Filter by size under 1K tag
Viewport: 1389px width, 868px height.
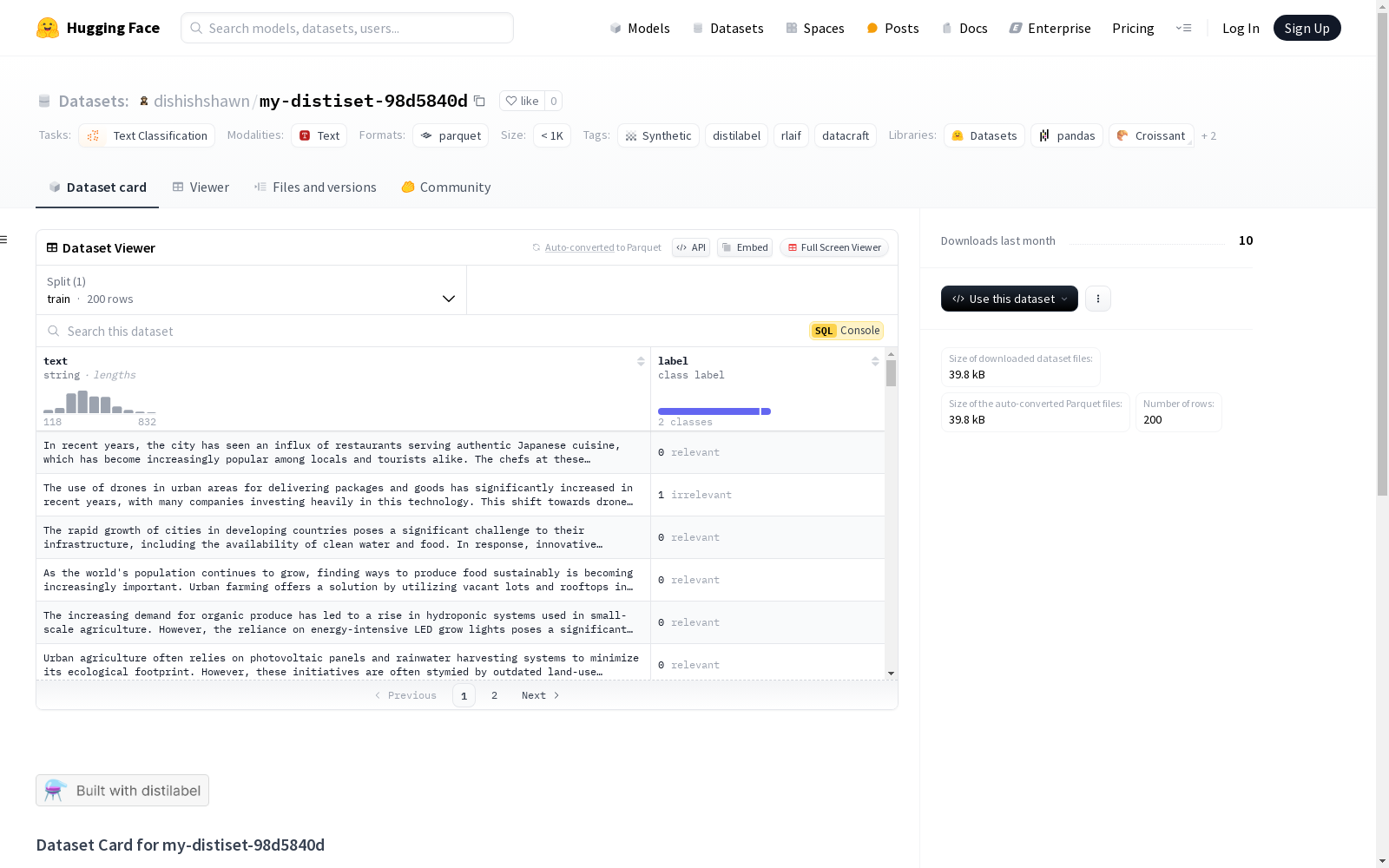click(552, 135)
